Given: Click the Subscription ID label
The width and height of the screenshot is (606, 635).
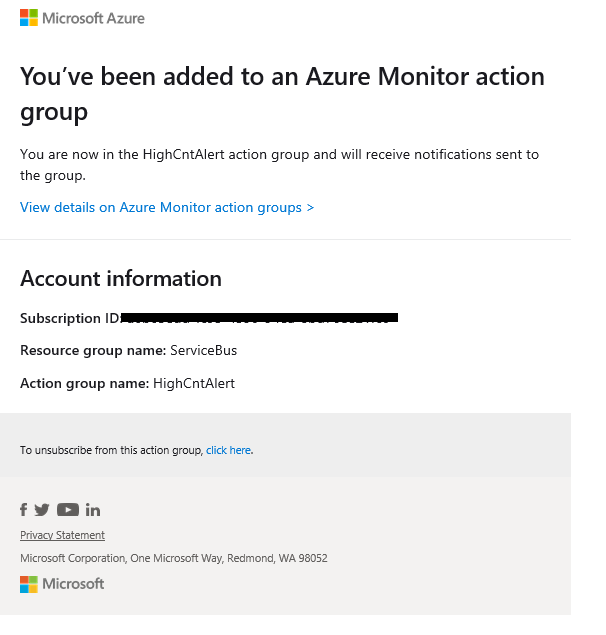Looking at the screenshot, I should (69, 318).
